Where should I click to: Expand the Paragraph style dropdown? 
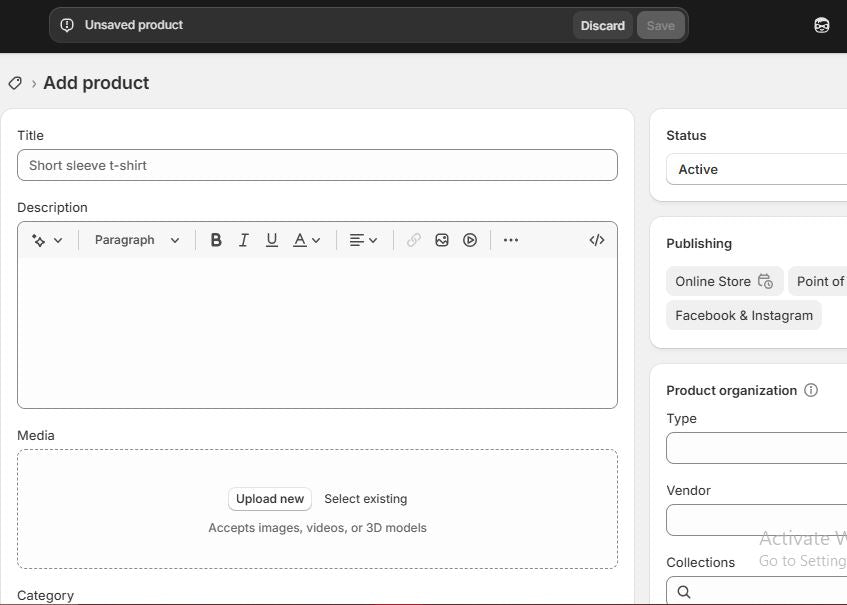(x=137, y=240)
